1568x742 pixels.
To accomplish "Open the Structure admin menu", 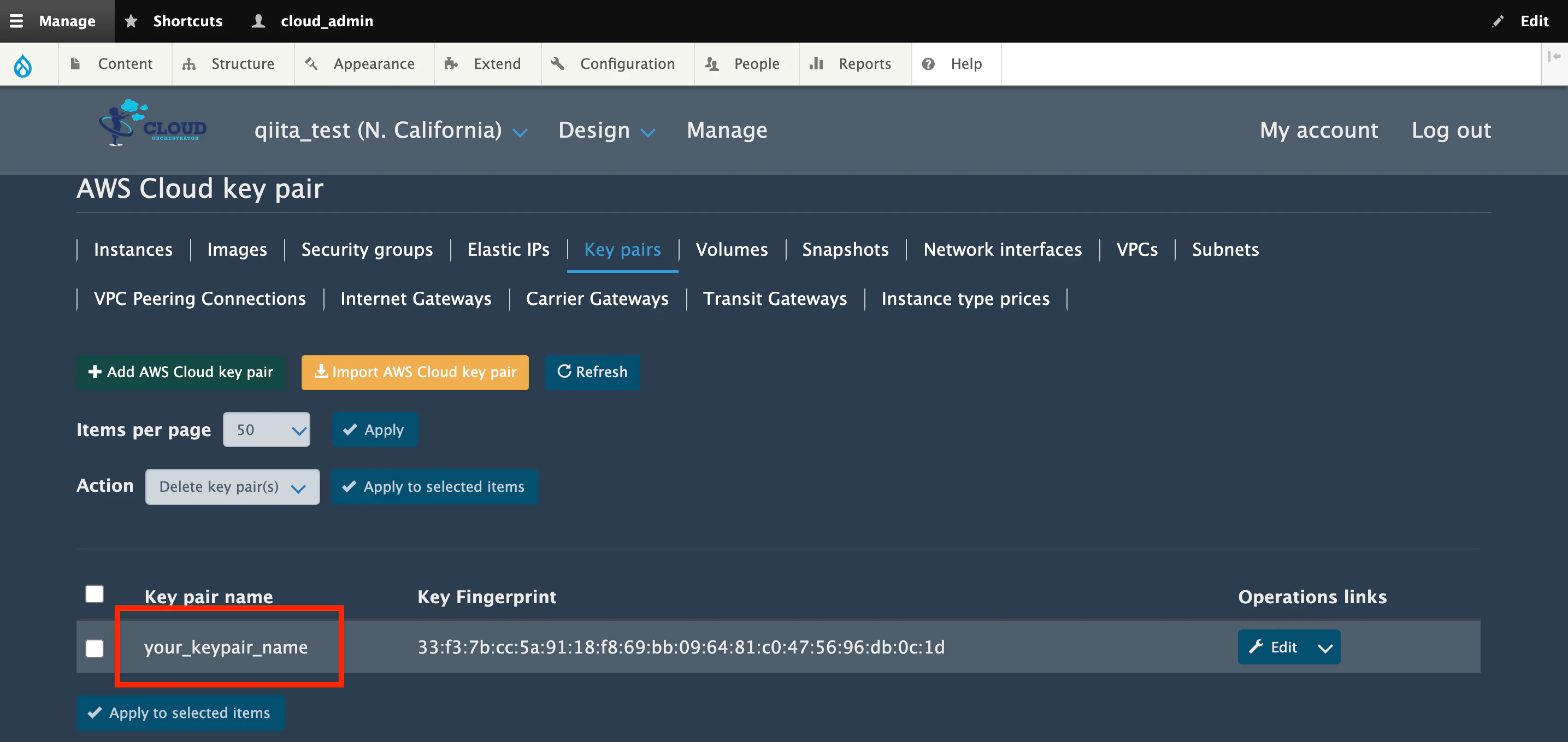I will point(233,64).
